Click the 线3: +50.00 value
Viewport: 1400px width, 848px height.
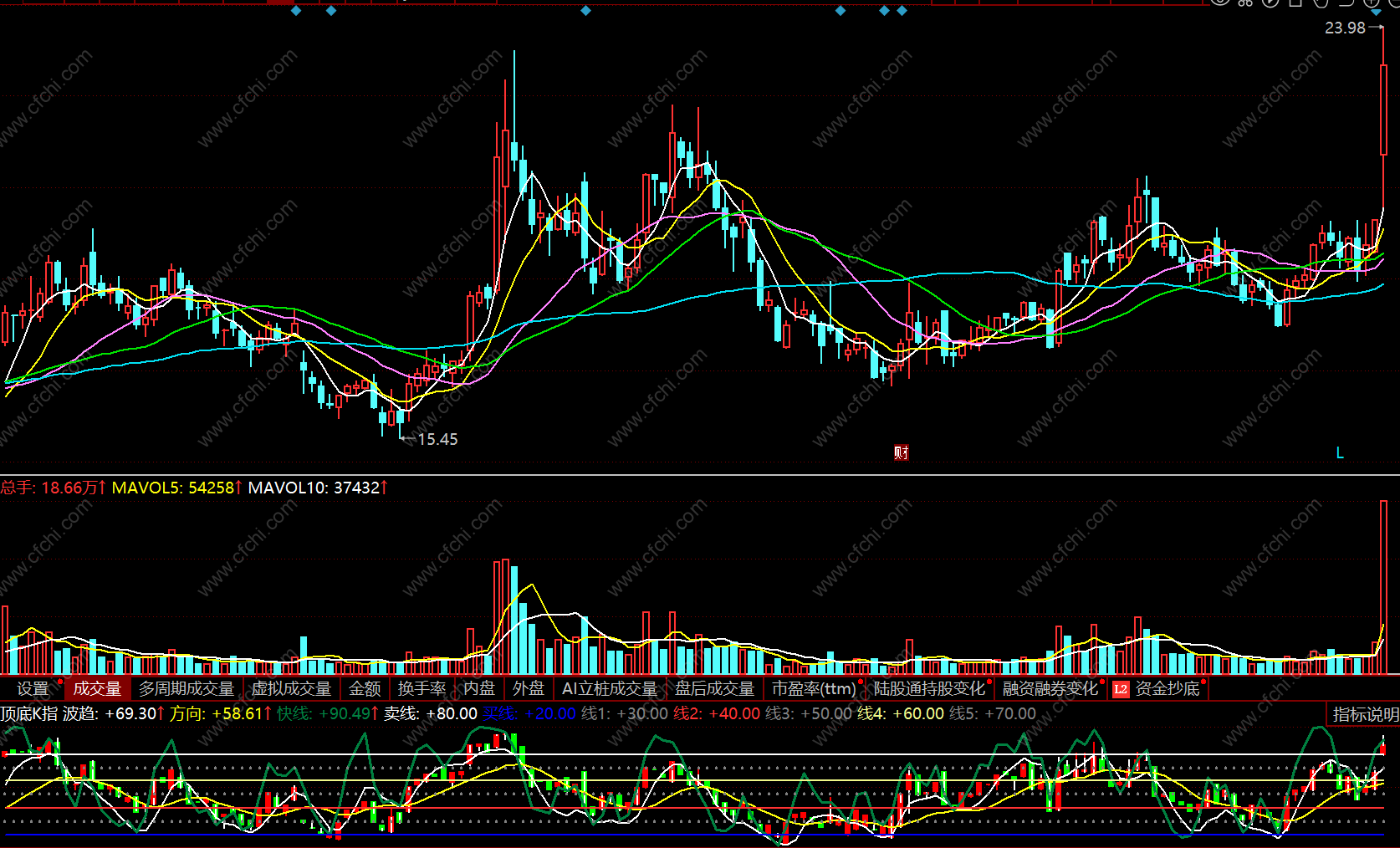(809, 713)
